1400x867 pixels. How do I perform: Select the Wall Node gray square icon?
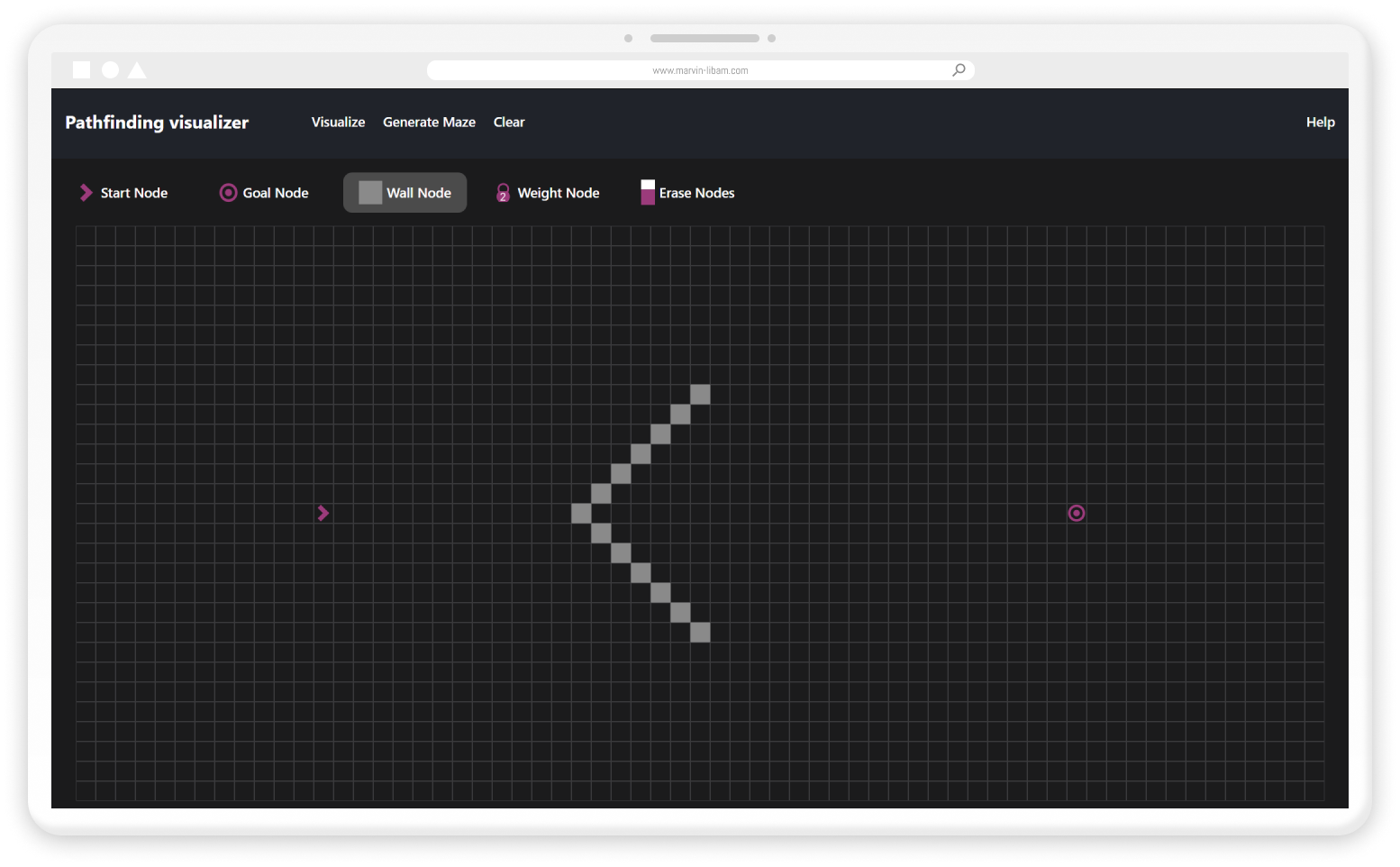pyautogui.click(x=369, y=192)
